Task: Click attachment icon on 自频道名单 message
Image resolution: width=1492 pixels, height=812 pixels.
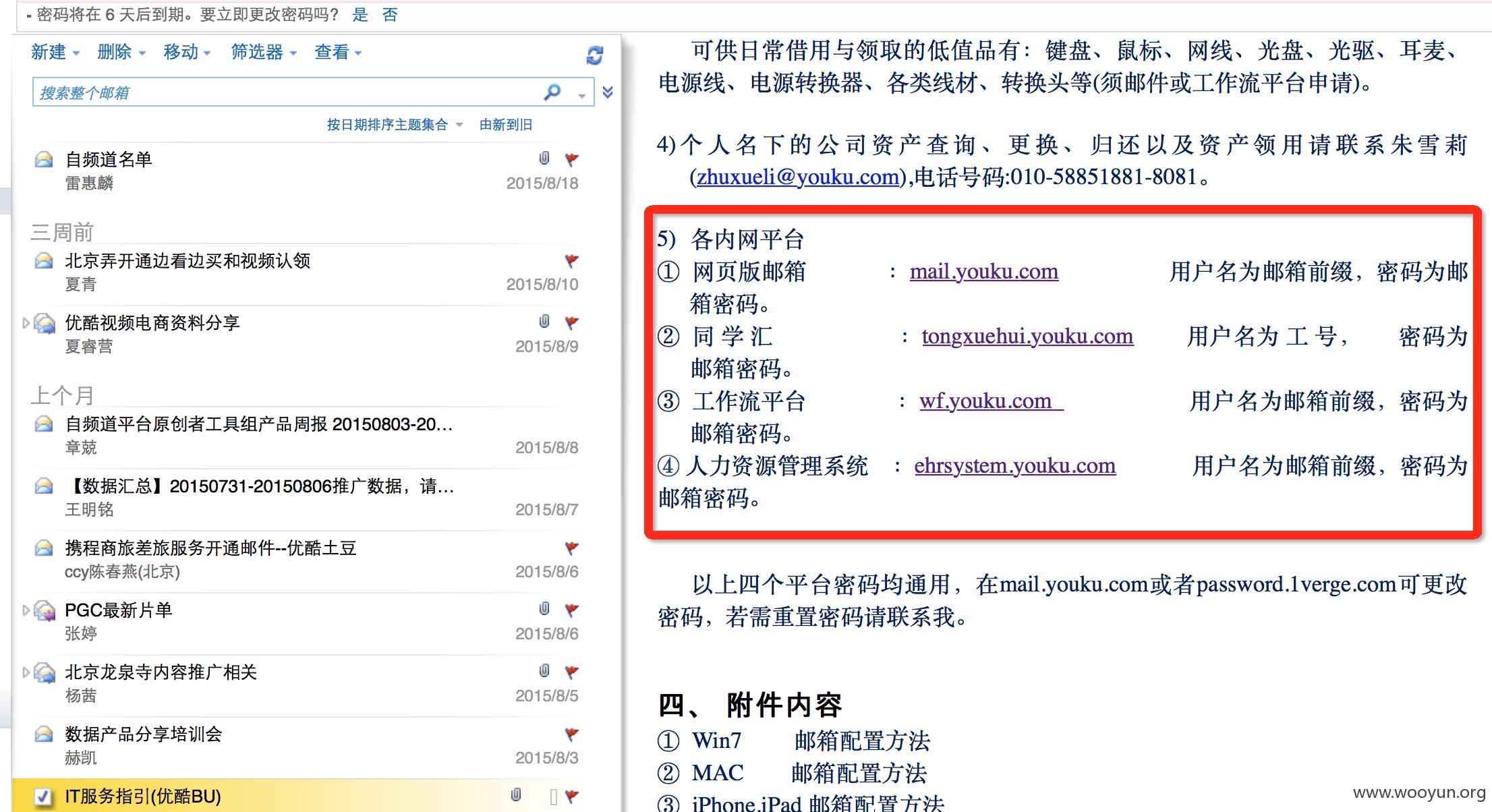Action: click(x=544, y=158)
